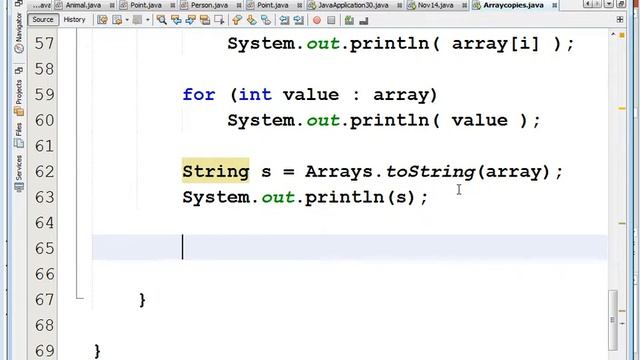
Task: Open Point.java tab right after Animal.java
Action: [x=146, y=5]
